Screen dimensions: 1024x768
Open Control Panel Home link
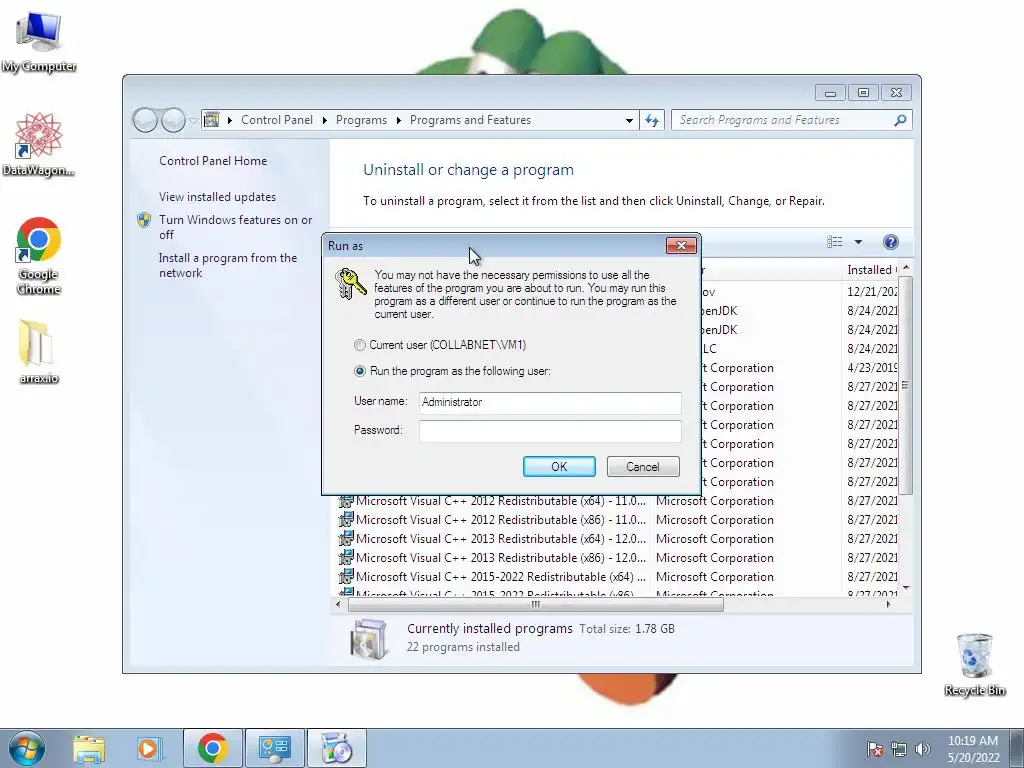click(x=213, y=161)
